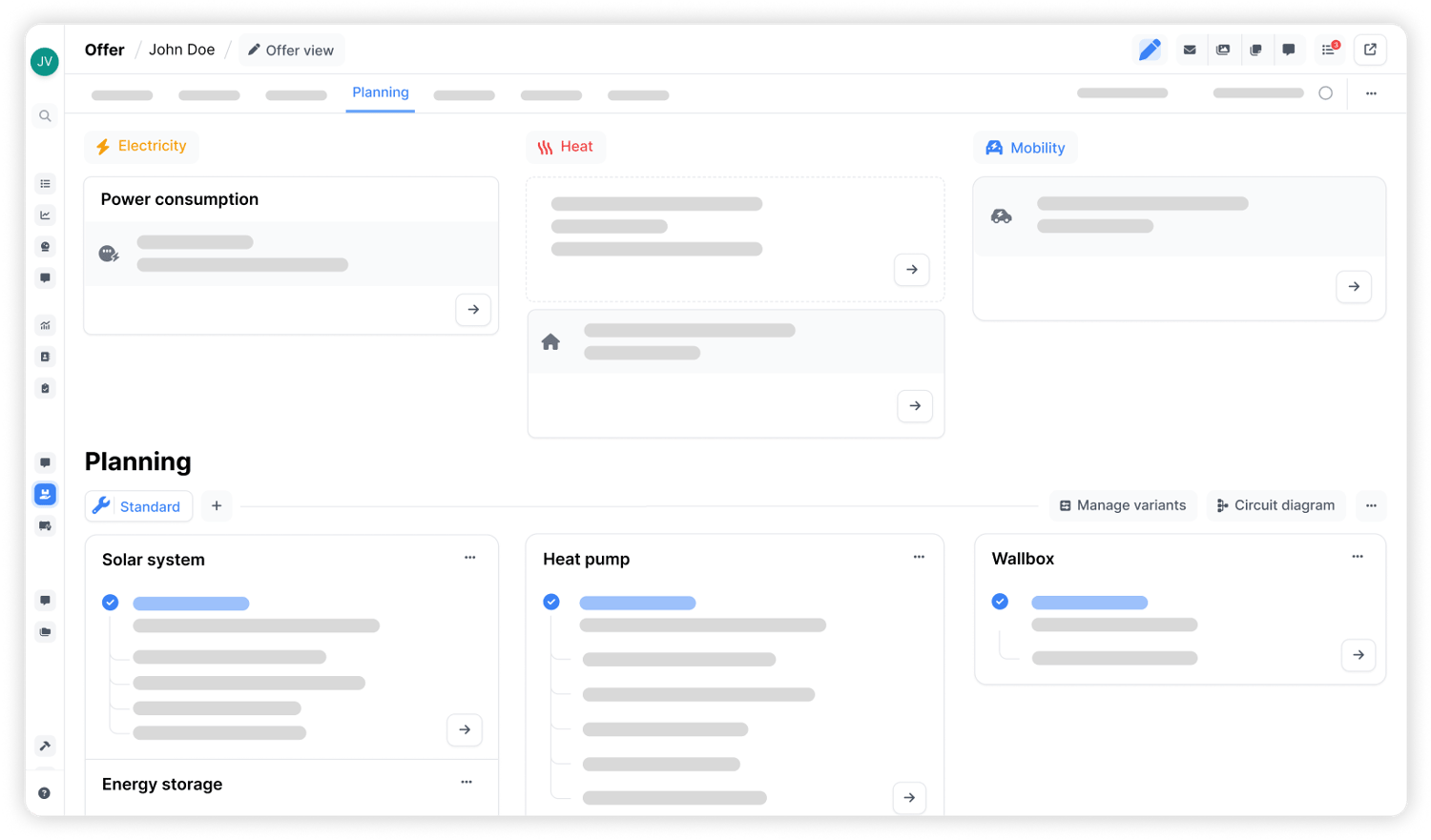
Task: Open search from the left sidebar
Action: click(x=45, y=116)
